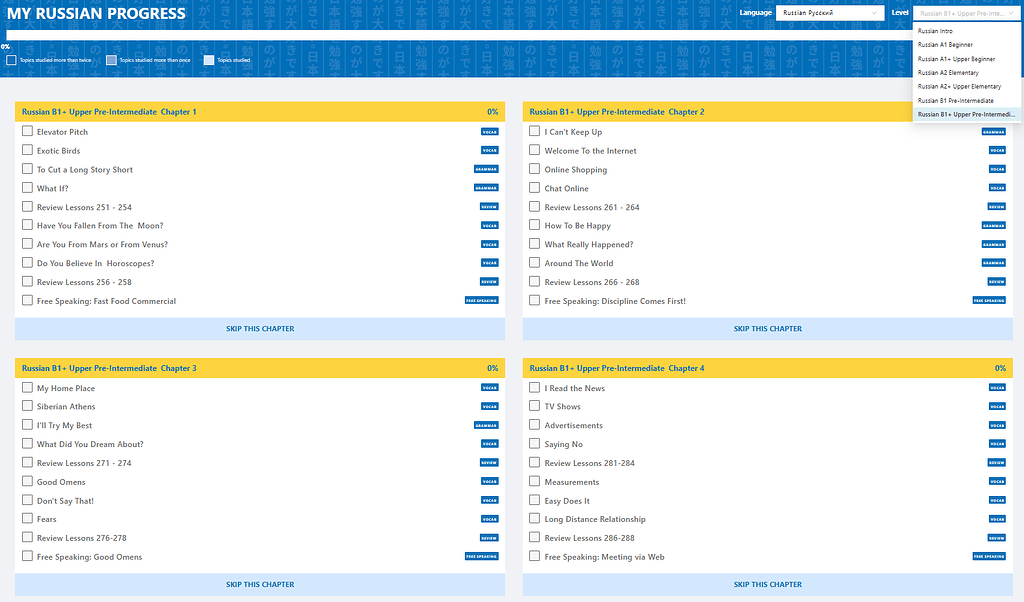The image size is (1024, 602).
Task: Click the GRAMMAR badge beside To Cut a Long Story Short
Action: tap(487, 169)
